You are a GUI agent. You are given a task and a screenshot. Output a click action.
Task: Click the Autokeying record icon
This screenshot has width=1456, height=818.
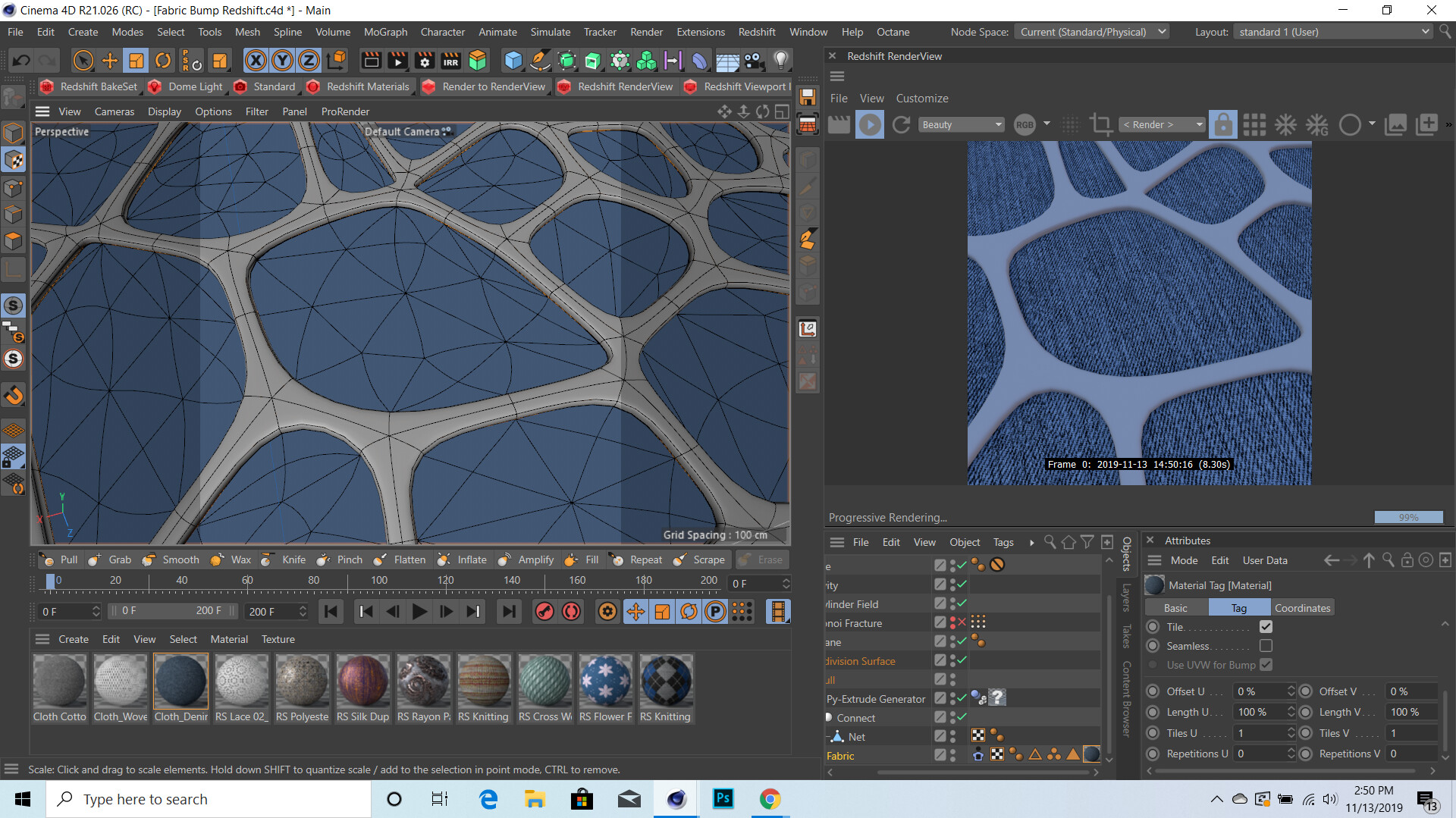click(x=571, y=611)
